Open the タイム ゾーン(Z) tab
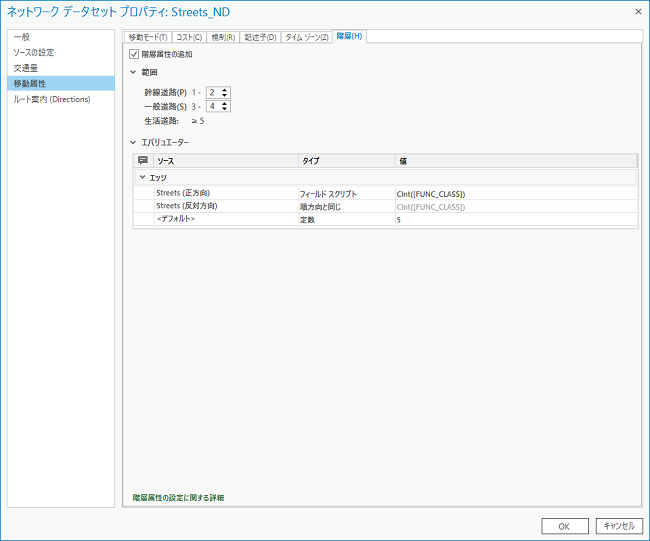Screen dimensions: 650x541 coord(307,37)
